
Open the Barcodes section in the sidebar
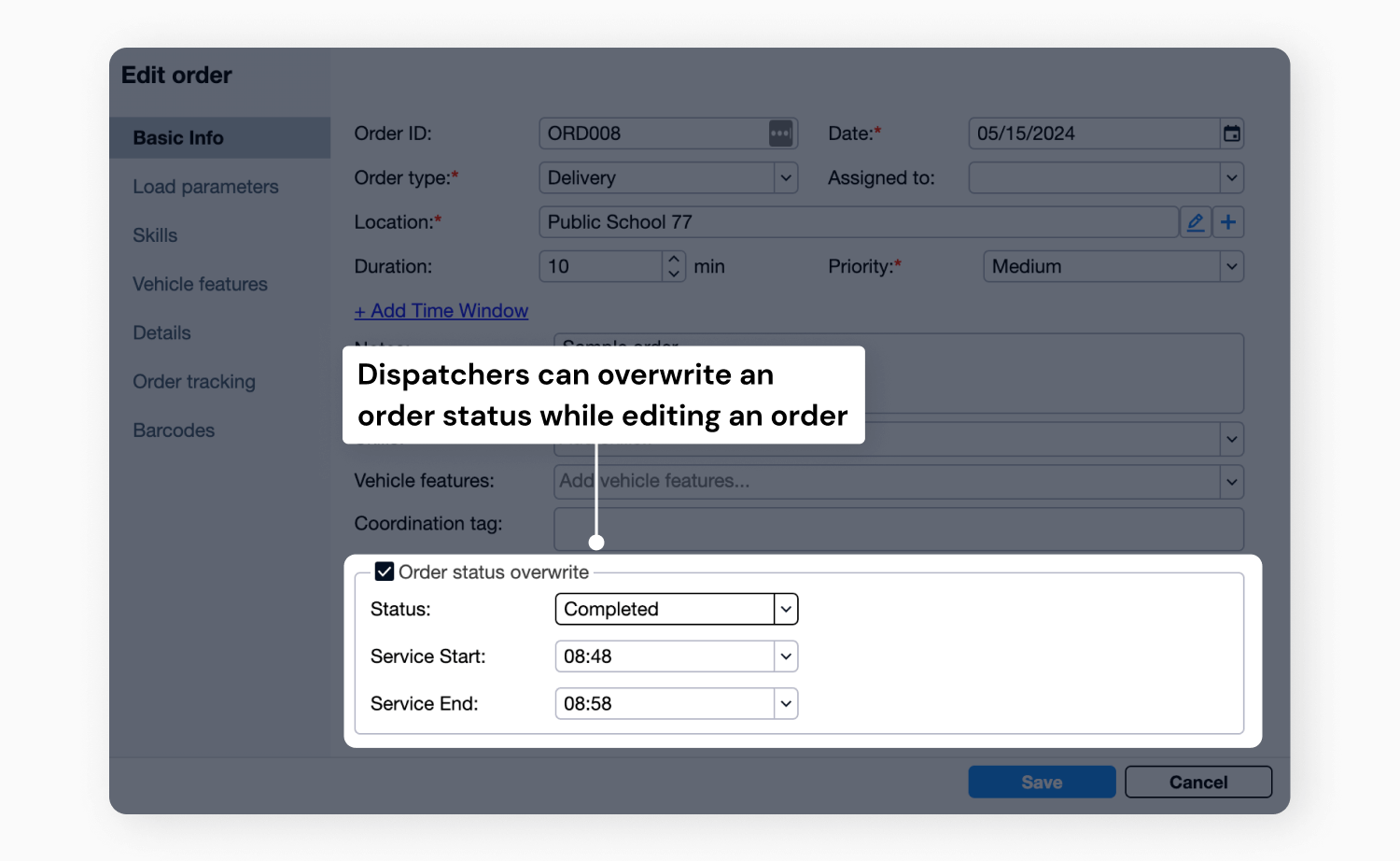point(174,430)
